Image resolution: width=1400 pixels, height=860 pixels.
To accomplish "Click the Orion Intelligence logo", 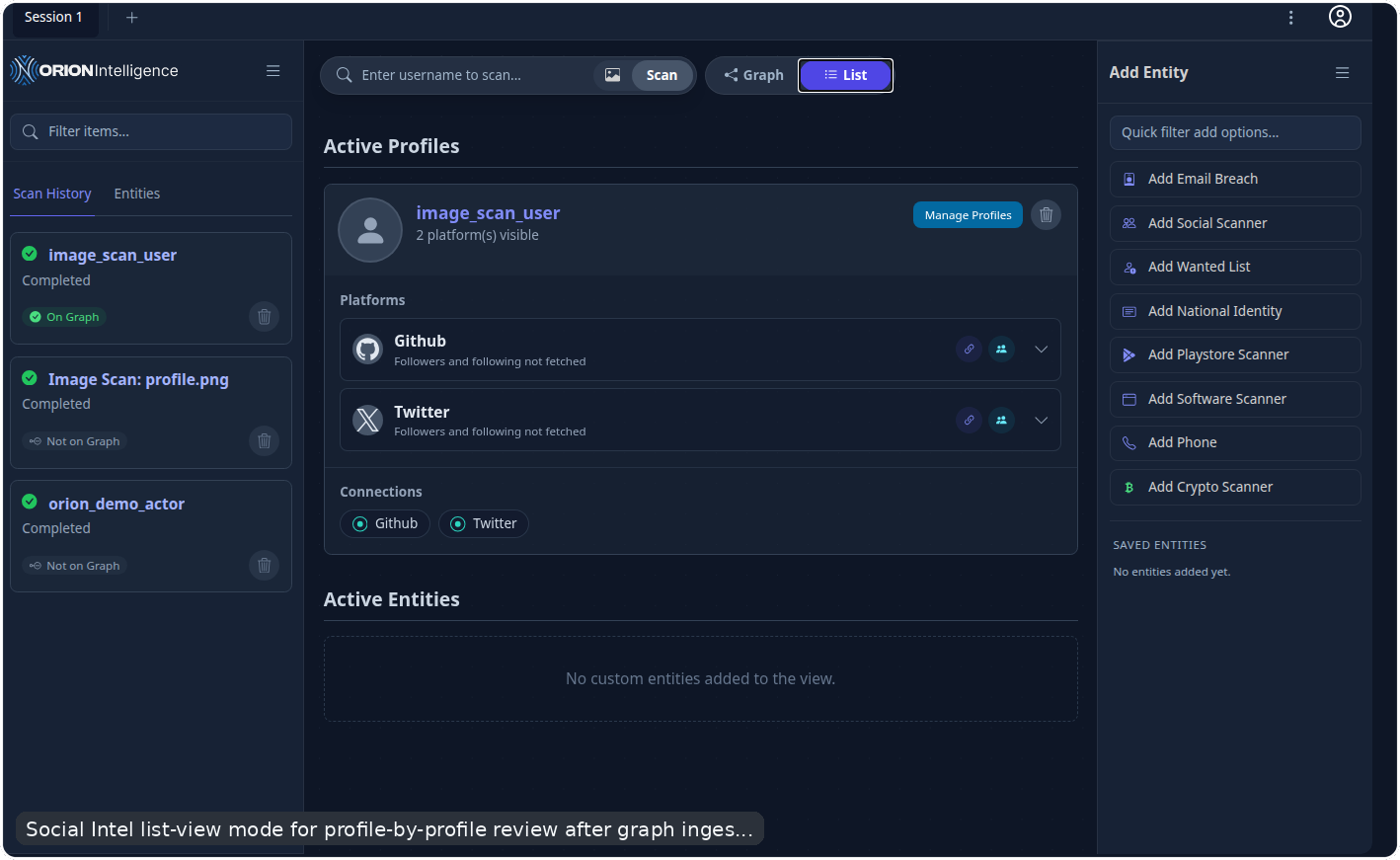I will (x=95, y=71).
